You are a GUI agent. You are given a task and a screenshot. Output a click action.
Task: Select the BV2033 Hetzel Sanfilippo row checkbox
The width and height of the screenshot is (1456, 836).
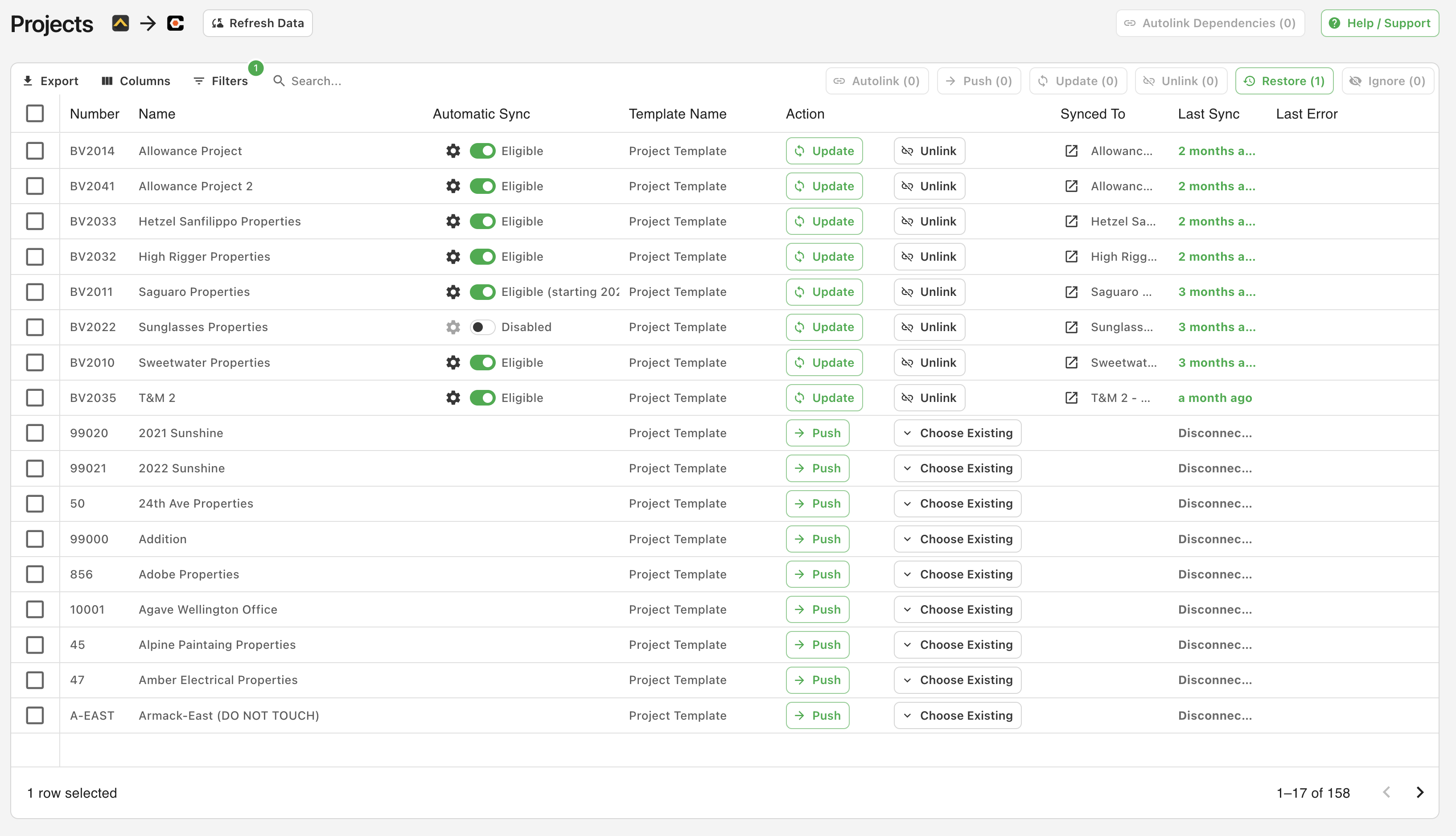(35, 221)
